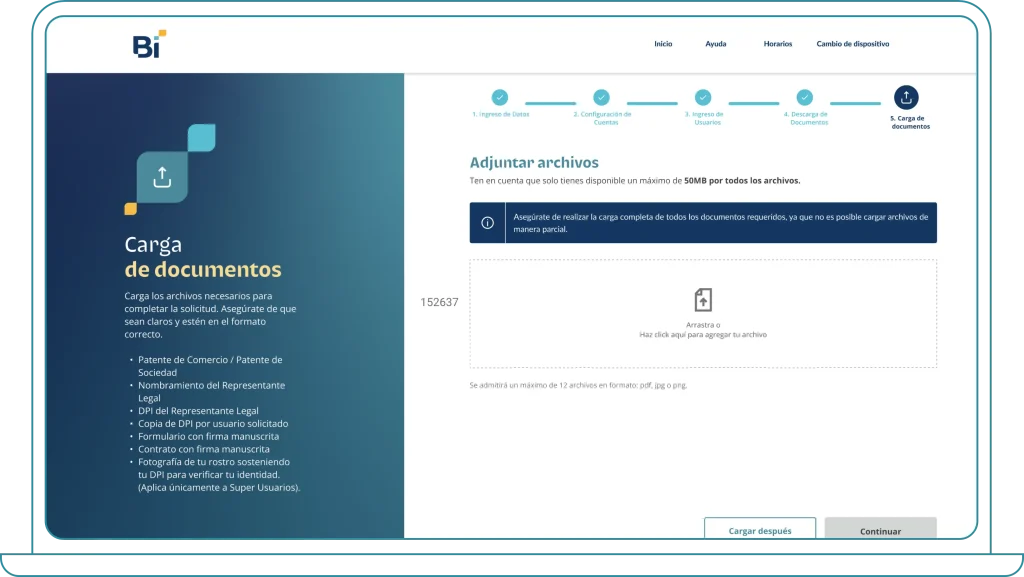Click the Bi logo in the header
Screen dimensions: 1024x577
pos(148,44)
